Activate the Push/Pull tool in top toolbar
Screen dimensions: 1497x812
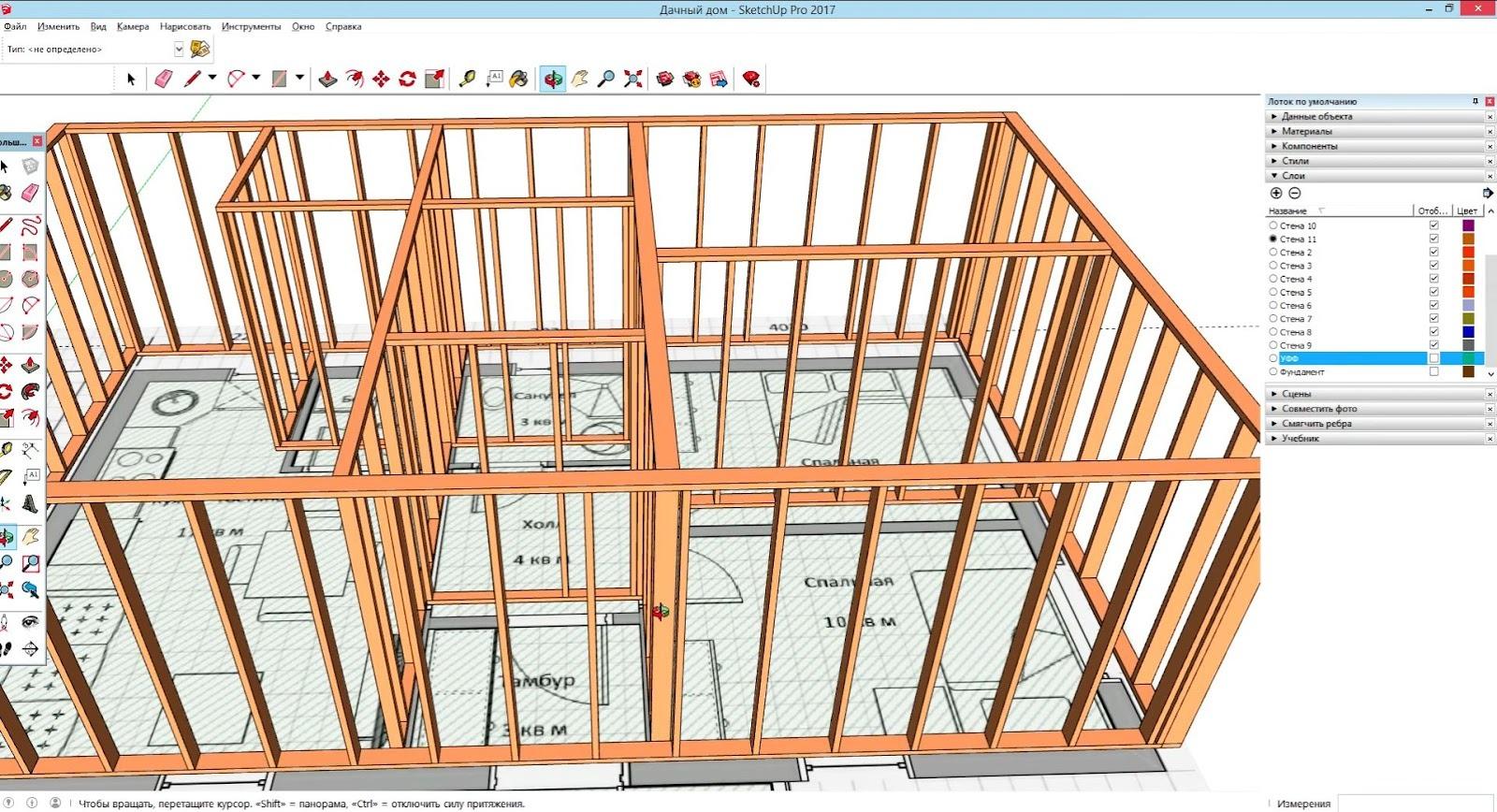click(327, 80)
